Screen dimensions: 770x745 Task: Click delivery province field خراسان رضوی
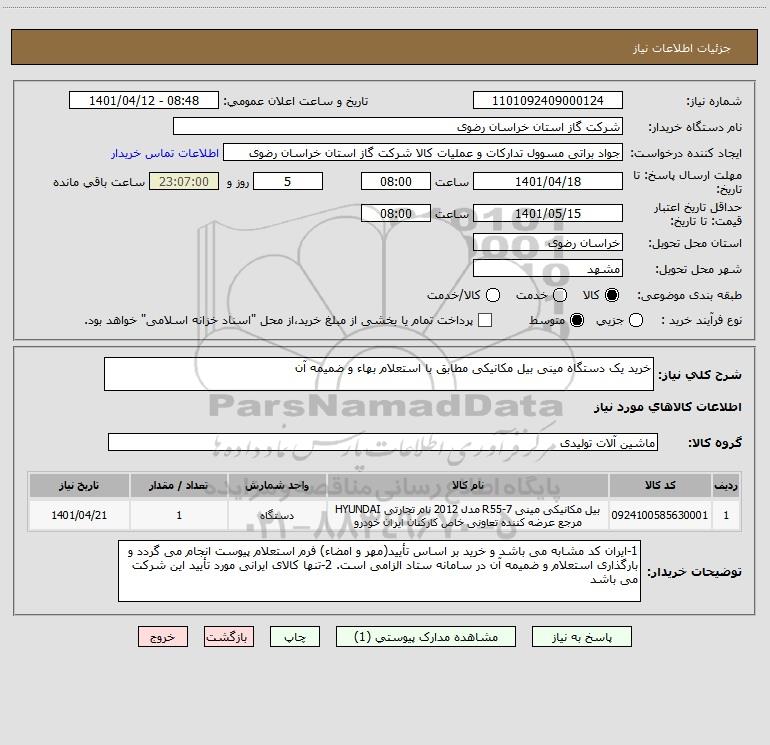[x=548, y=243]
